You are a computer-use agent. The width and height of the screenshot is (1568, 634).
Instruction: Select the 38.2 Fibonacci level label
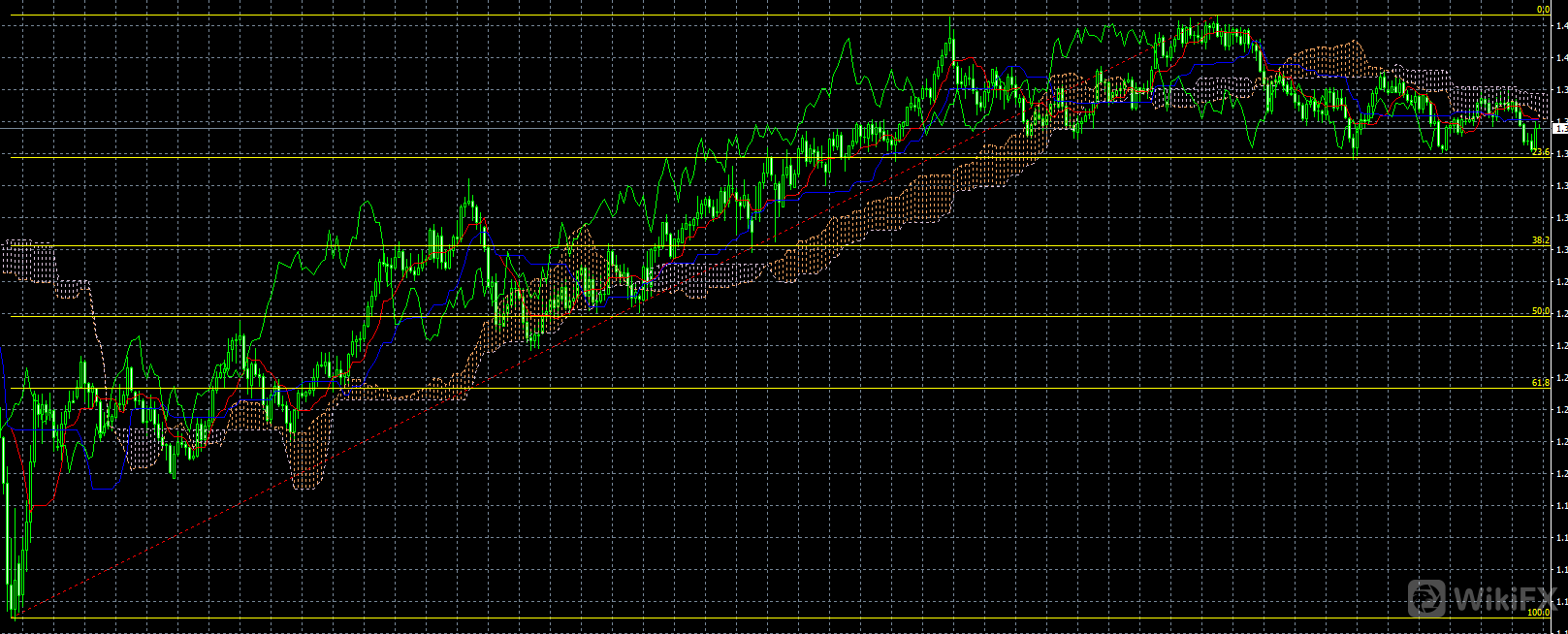tap(1541, 239)
